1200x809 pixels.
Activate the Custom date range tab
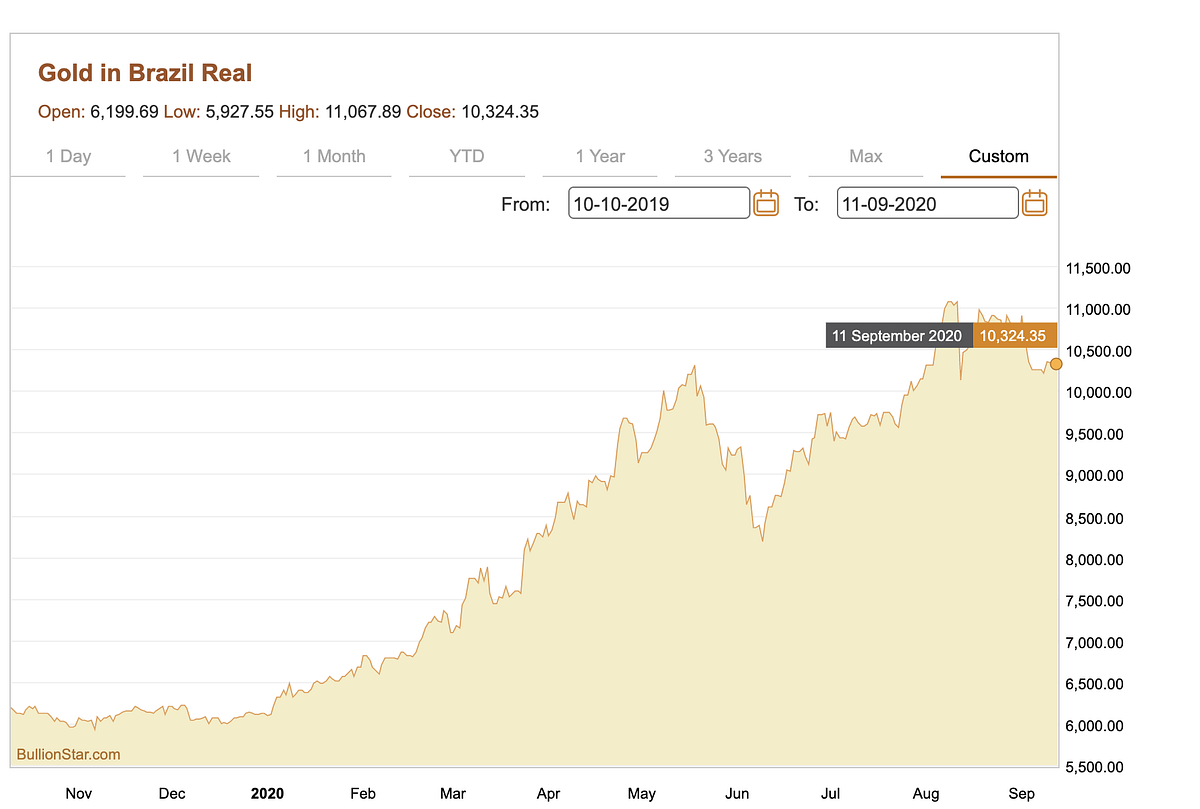click(x=998, y=156)
